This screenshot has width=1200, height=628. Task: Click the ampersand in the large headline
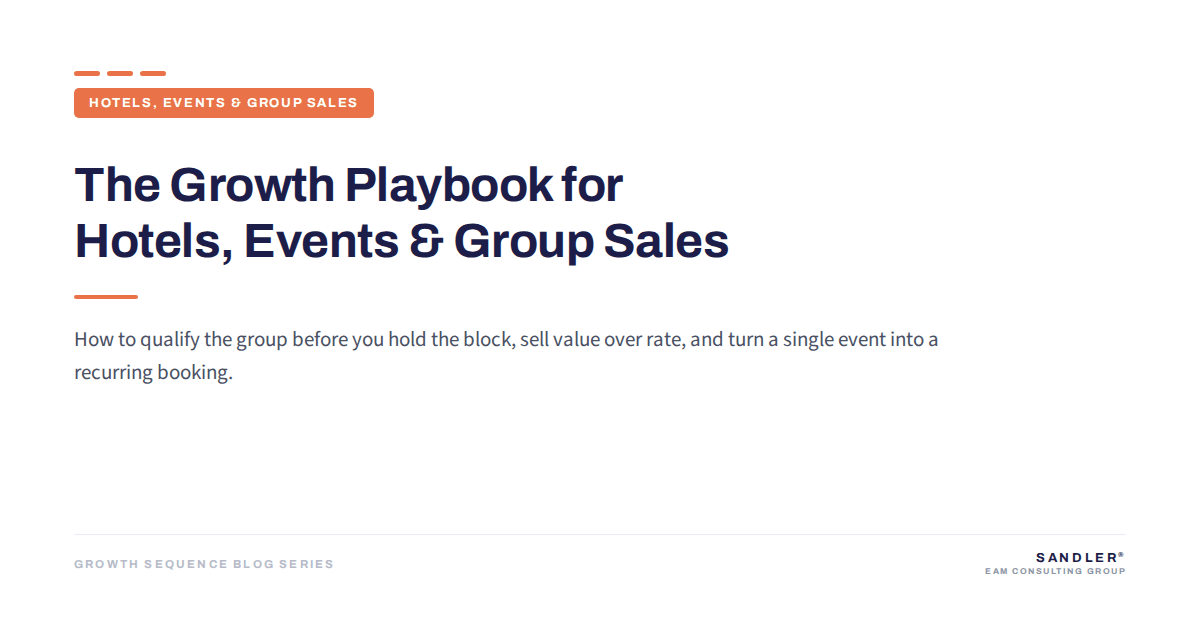pyautogui.click(x=425, y=242)
